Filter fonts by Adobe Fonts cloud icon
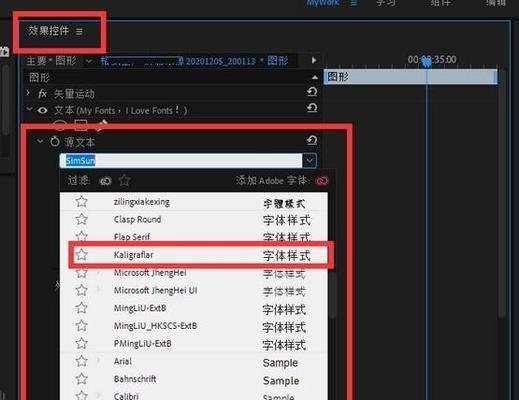Image resolution: width=519 pixels, height=400 pixels. click(x=105, y=181)
